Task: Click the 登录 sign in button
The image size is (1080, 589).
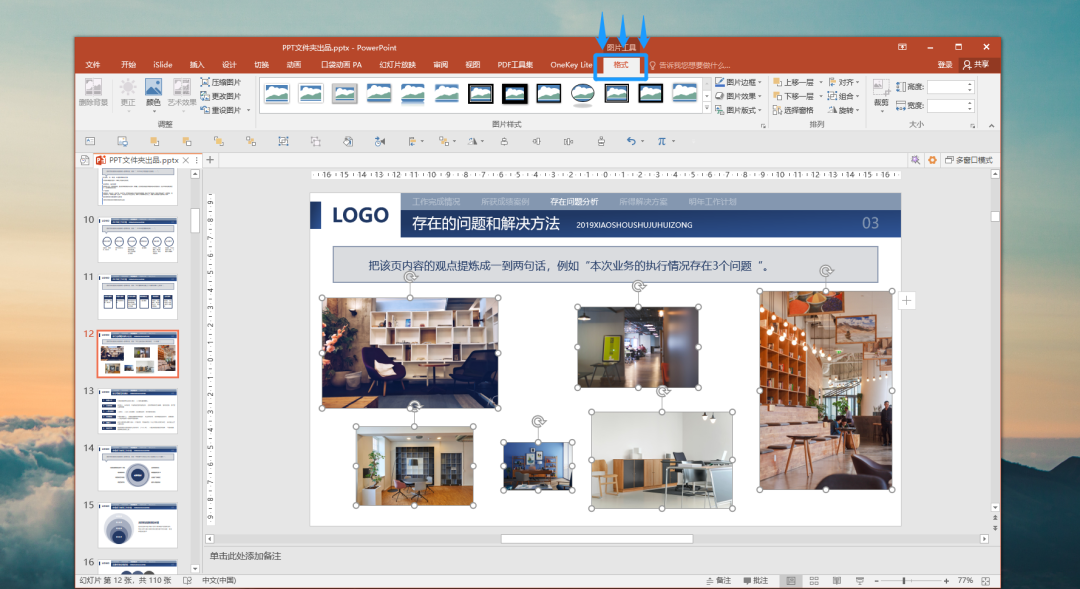Action: click(944, 65)
